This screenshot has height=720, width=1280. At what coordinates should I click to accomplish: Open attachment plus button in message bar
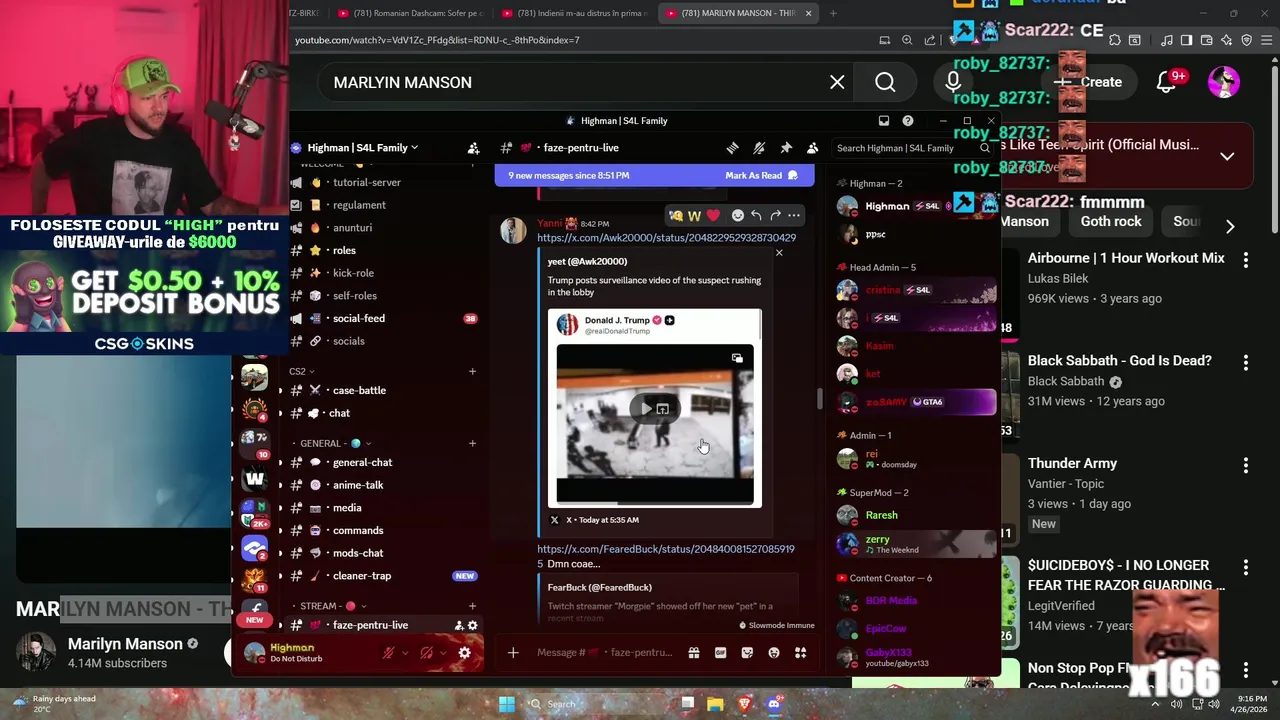point(513,653)
